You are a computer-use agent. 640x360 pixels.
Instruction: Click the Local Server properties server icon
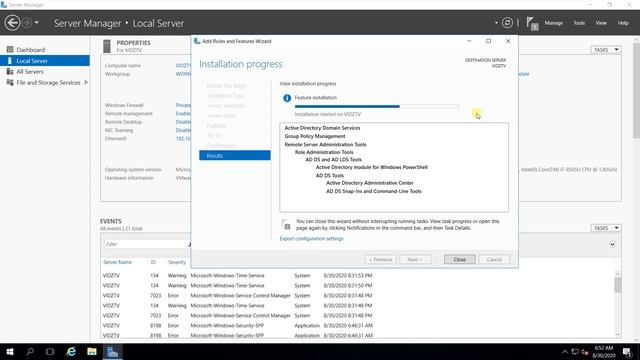point(107,46)
